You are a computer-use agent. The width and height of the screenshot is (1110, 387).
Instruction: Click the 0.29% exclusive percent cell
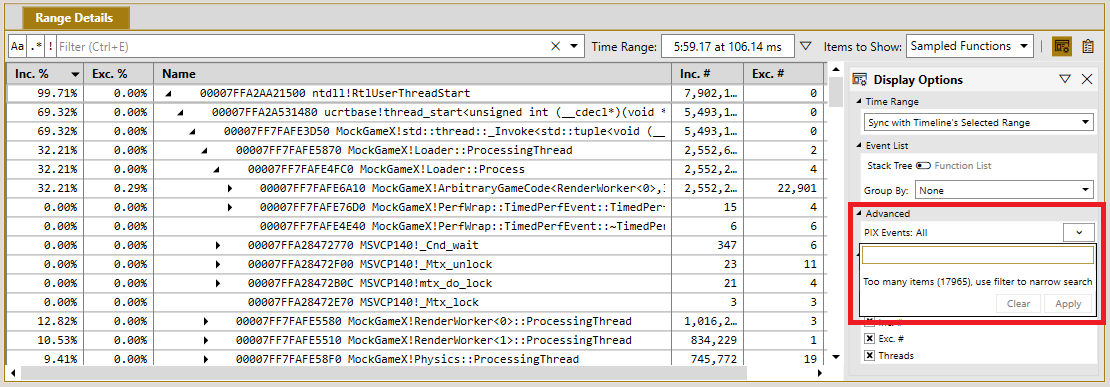118,189
